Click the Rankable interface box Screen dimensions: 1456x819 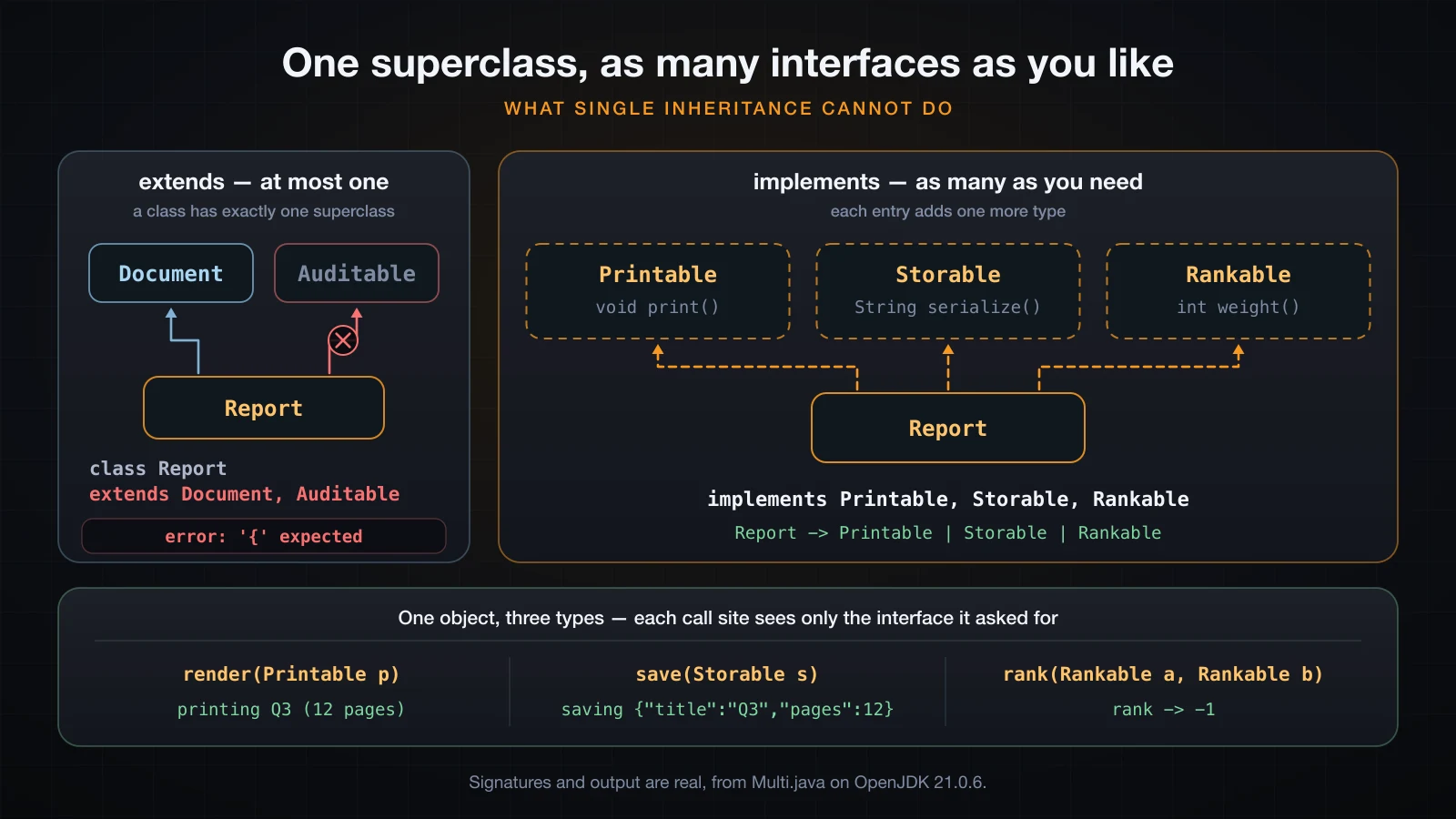pyautogui.click(x=1239, y=291)
